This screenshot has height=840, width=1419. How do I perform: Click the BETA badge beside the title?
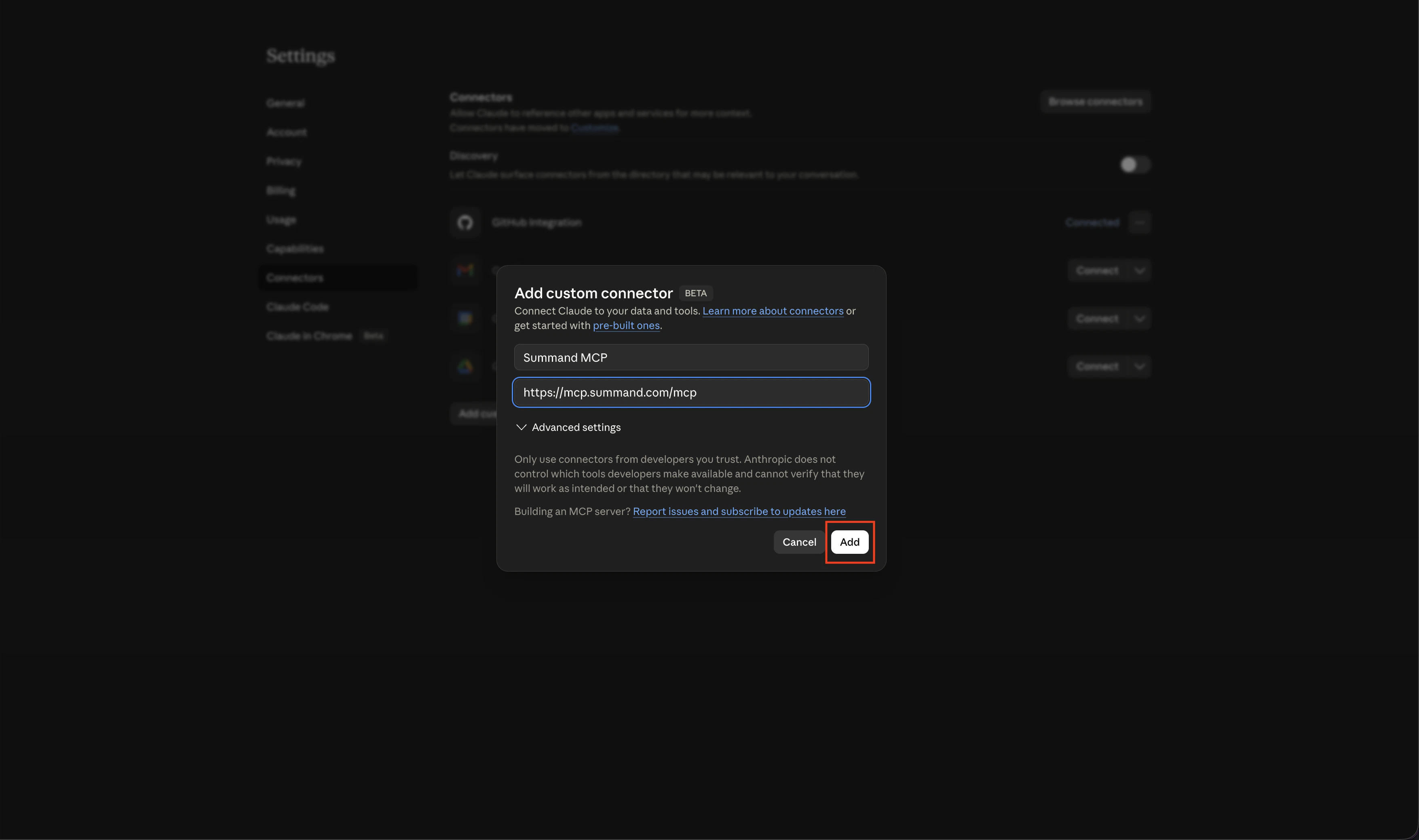[696, 293]
